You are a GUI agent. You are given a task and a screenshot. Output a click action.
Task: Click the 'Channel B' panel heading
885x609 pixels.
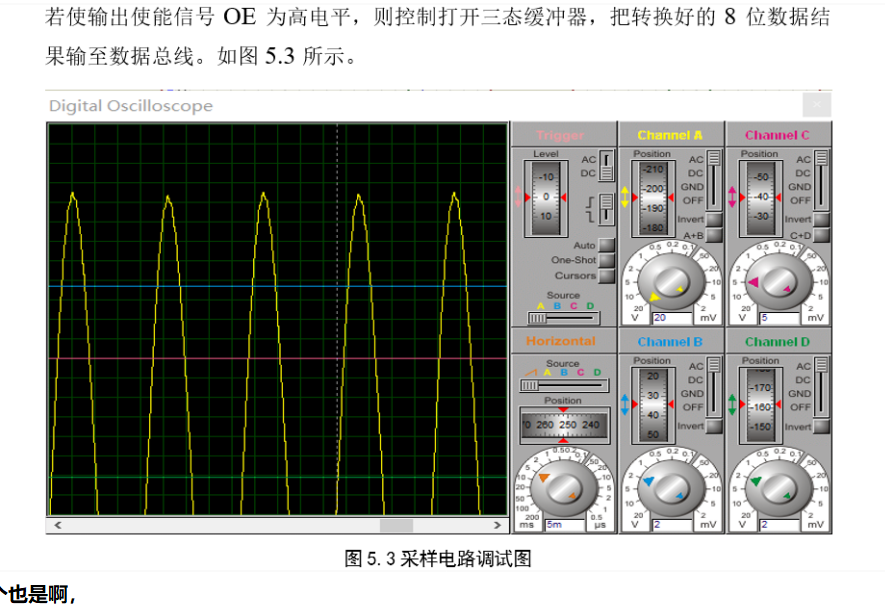click(x=670, y=341)
